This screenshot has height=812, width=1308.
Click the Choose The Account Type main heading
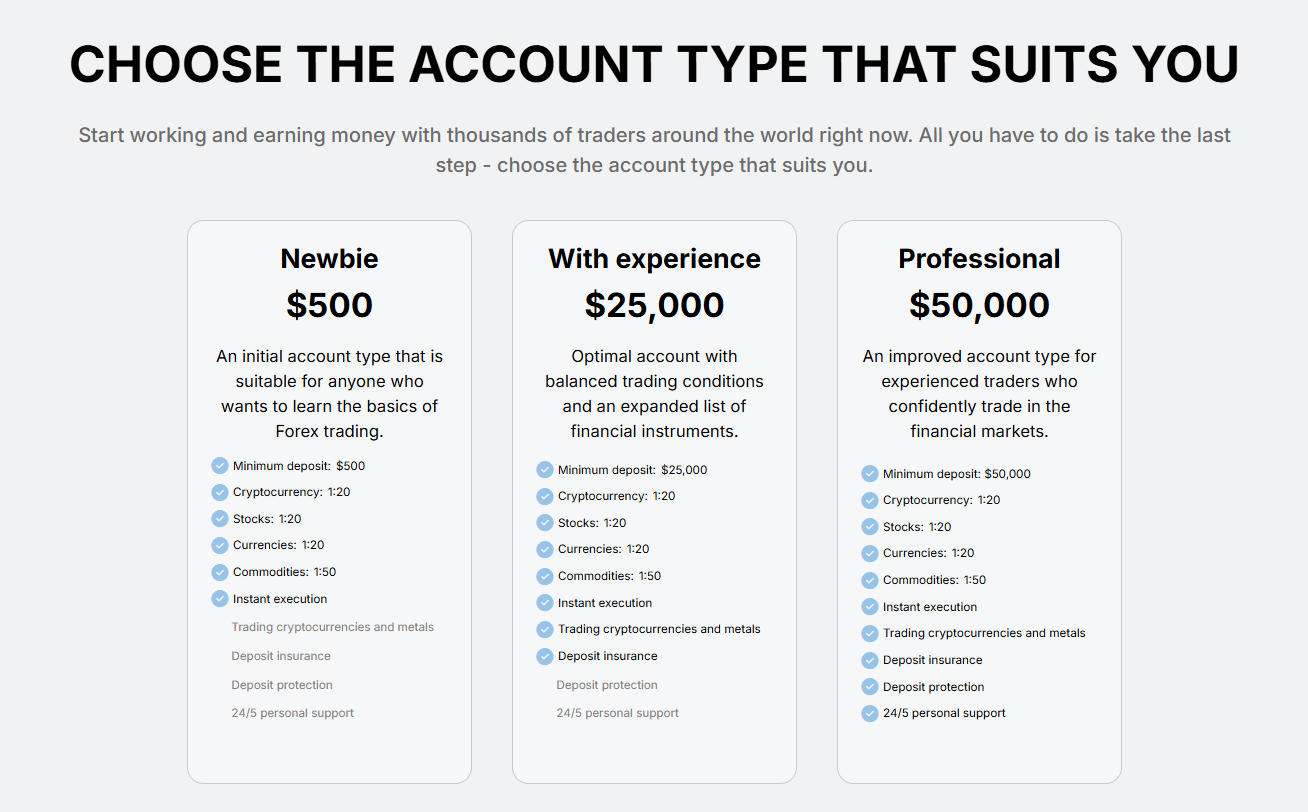click(x=654, y=64)
